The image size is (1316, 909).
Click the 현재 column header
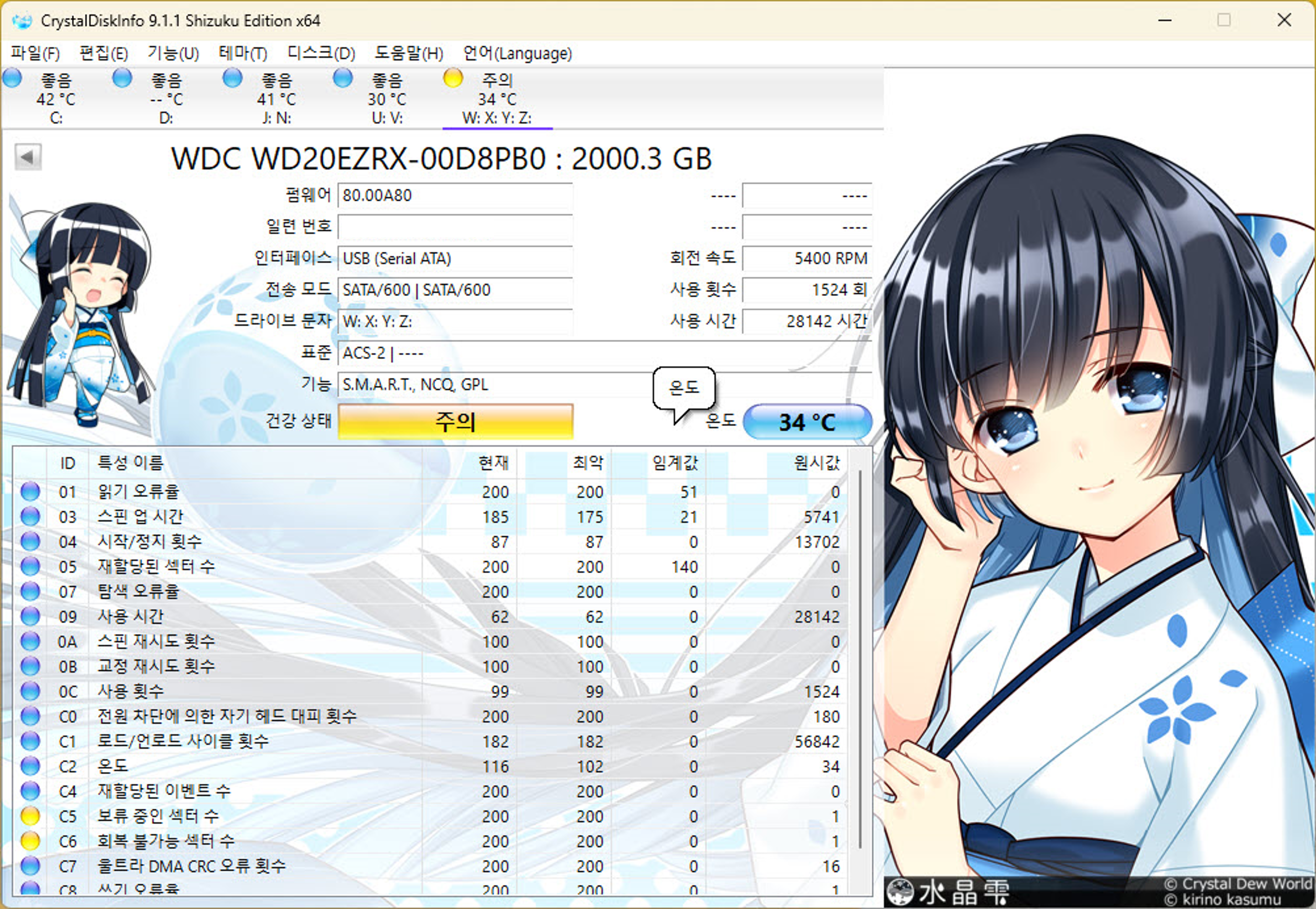click(469, 463)
